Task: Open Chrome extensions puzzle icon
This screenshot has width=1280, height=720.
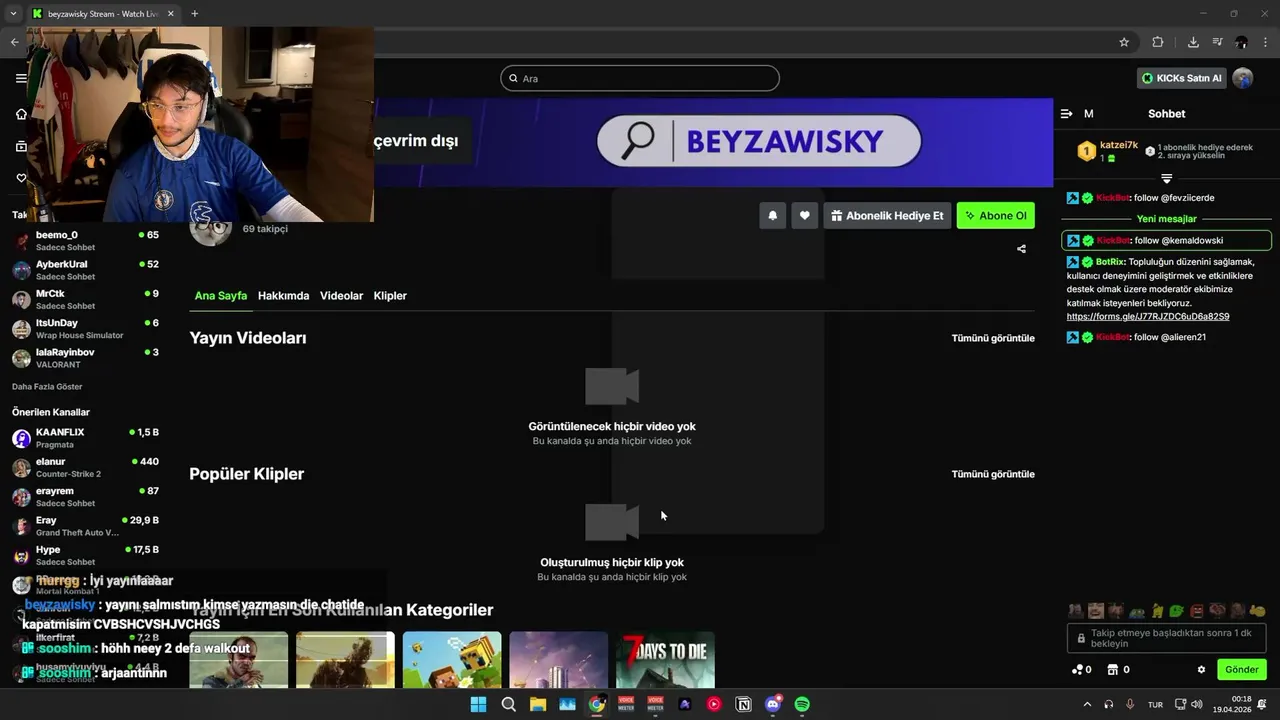Action: click(x=1158, y=42)
